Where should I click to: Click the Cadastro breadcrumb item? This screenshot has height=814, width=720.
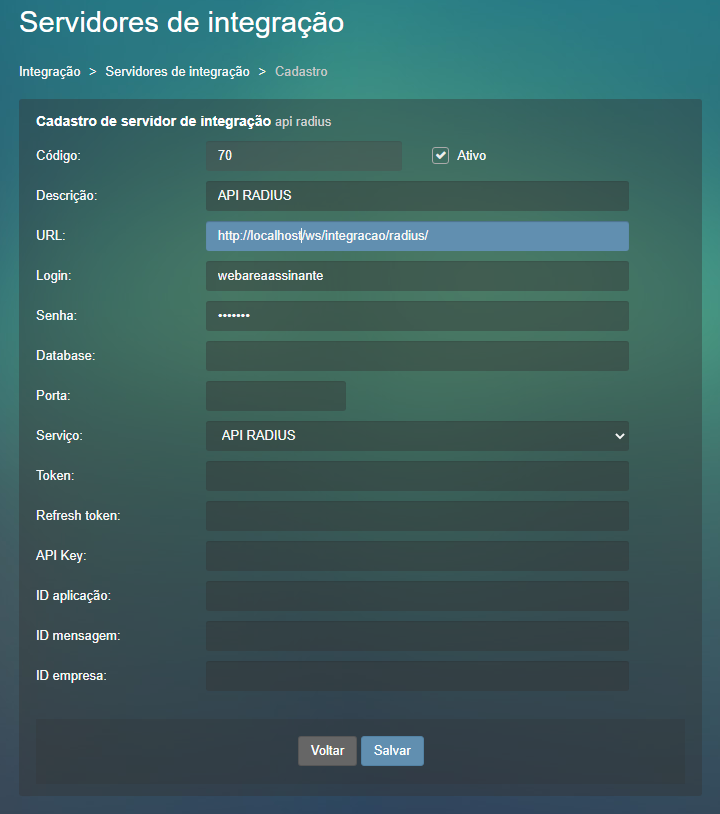coord(301,72)
